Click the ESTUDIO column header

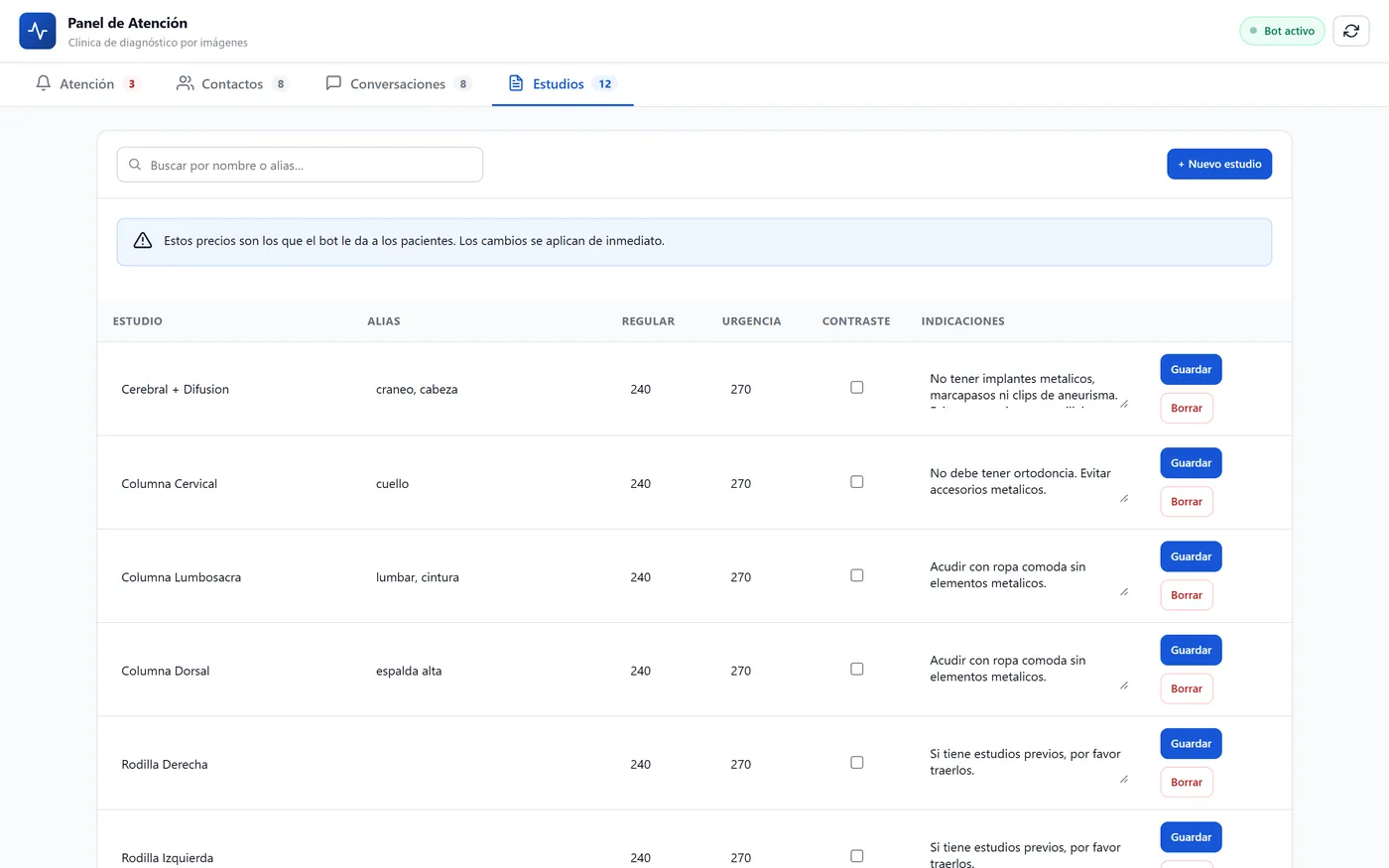click(138, 321)
